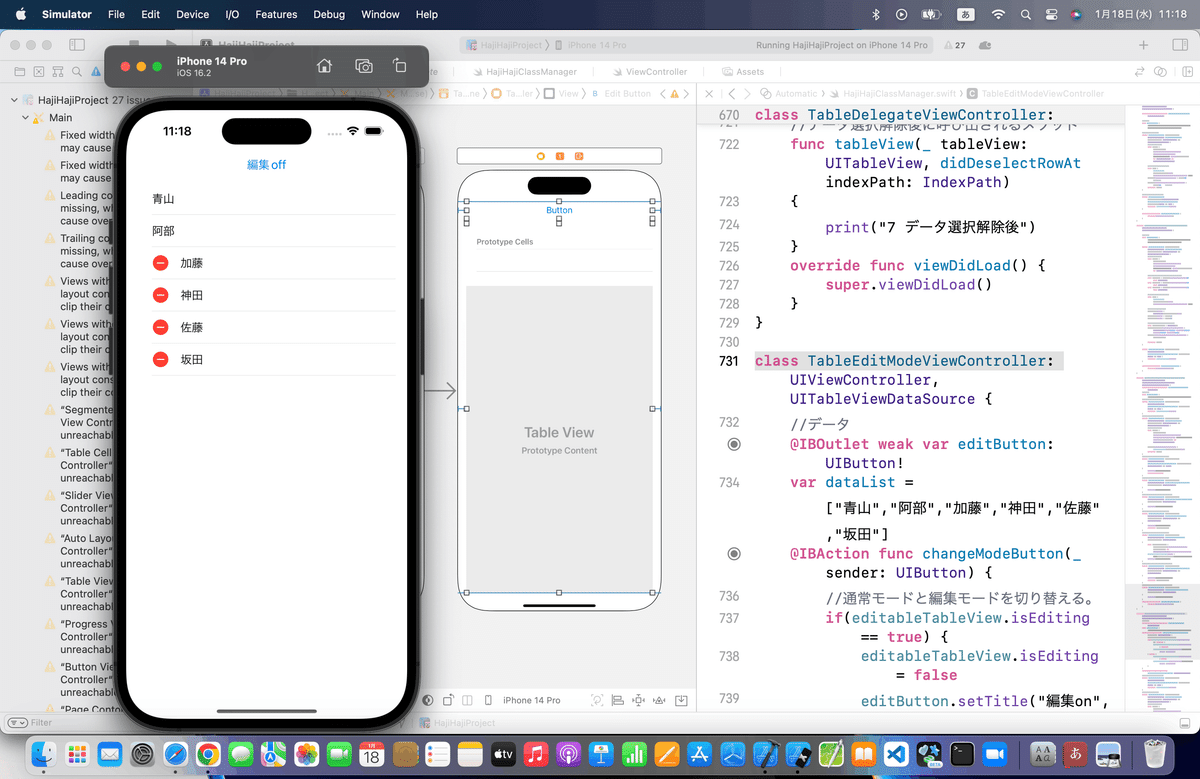Toggle canvas appearance light/dark icon
This screenshot has height=779, width=1200.
click(428, 700)
